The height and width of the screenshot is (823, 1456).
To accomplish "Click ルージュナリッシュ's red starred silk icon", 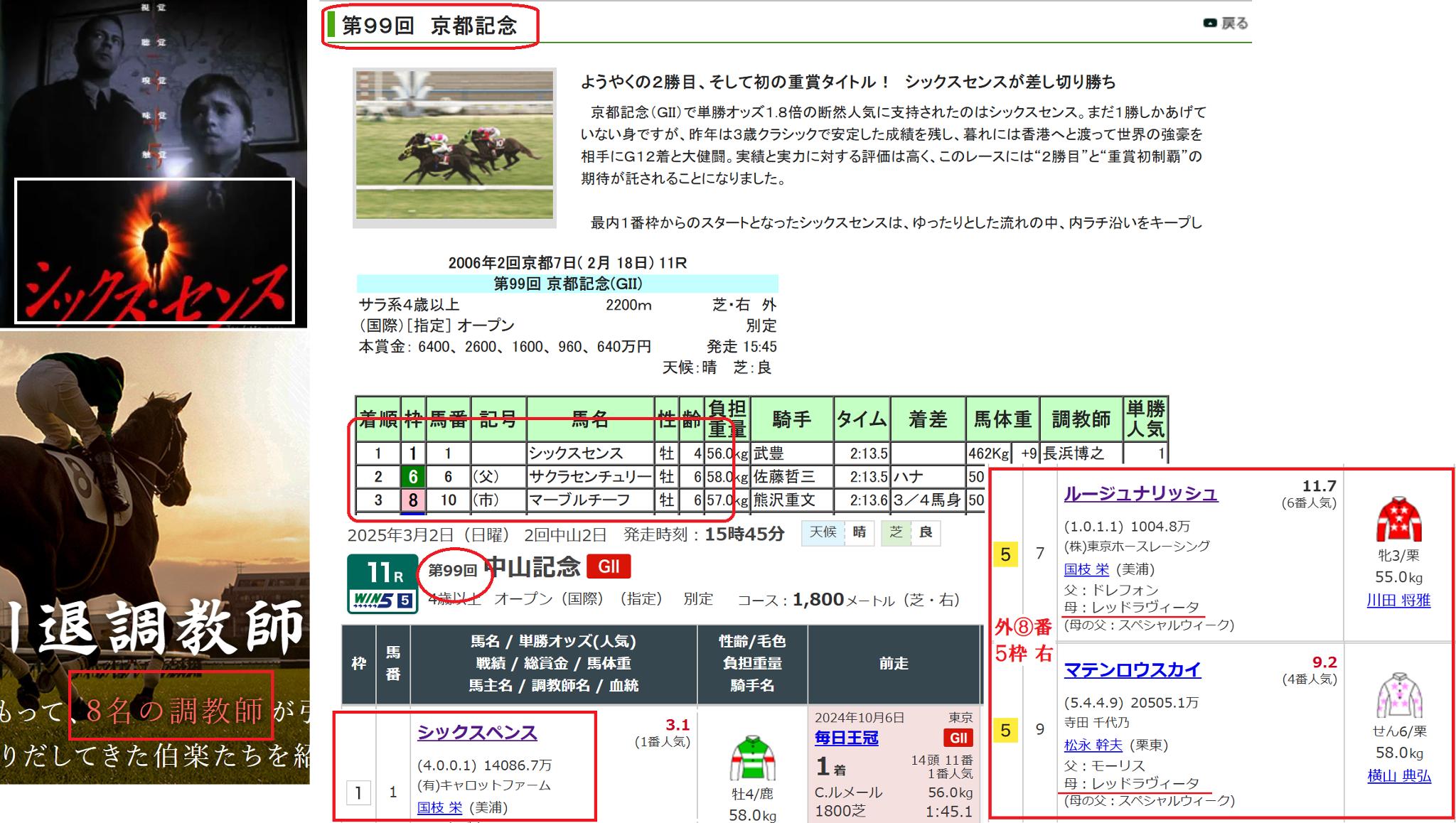I will coord(1398,521).
